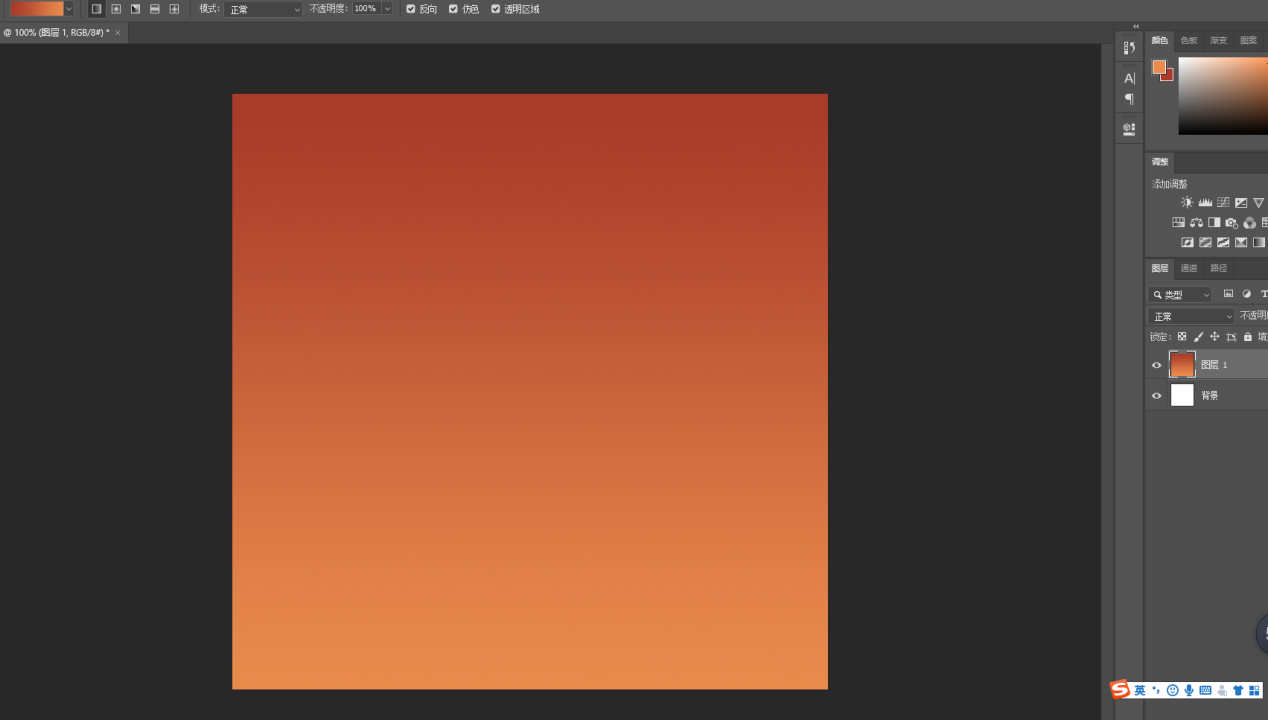Select the 背景 layer thumbnail
The image size is (1268, 720).
point(1182,395)
